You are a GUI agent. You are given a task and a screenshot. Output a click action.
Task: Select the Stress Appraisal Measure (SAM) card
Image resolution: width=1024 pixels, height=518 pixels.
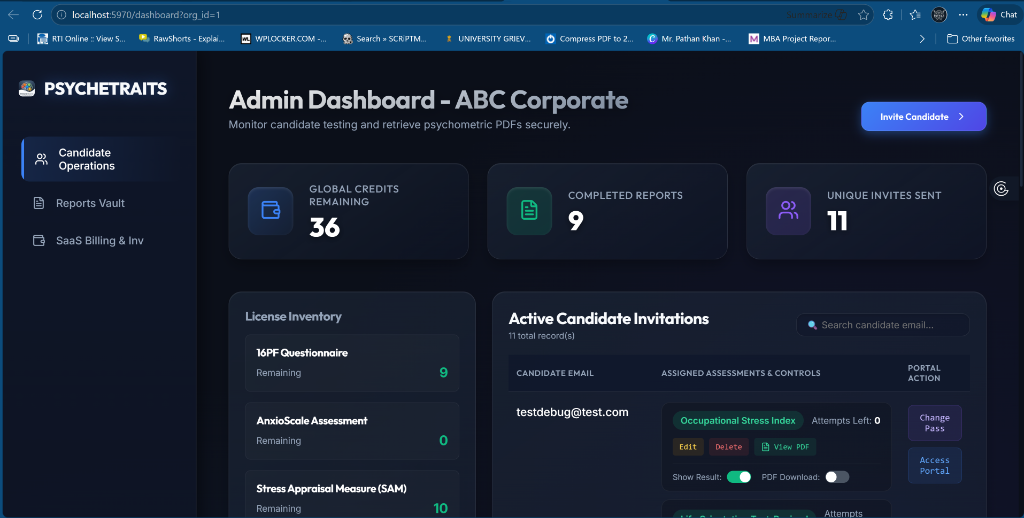[352, 494]
